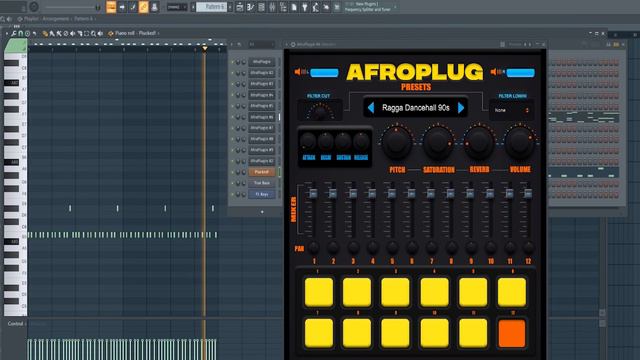Trigger yellow pad 6 in Afroplug
This screenshot has height=360, width=640.
(x=512, y=292)
